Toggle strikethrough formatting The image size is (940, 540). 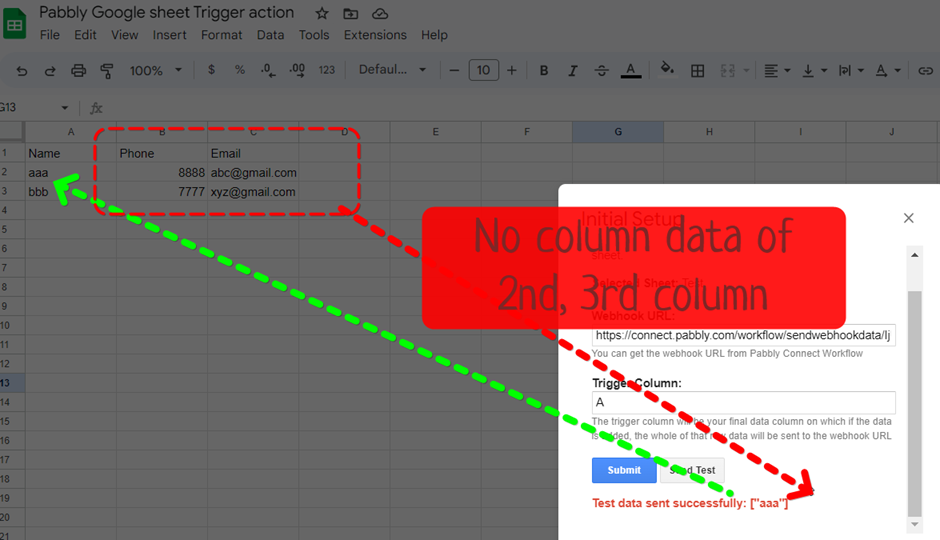tap(601, 71)
